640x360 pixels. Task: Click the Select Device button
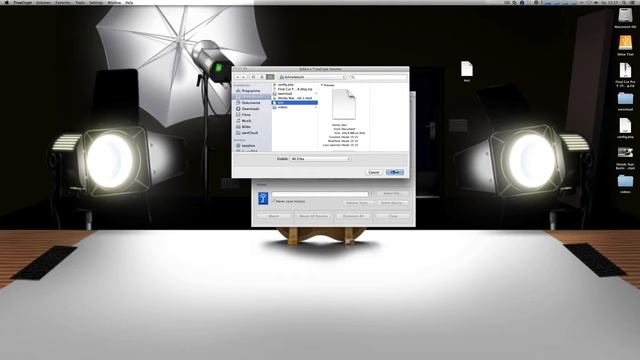pos(392,203)
